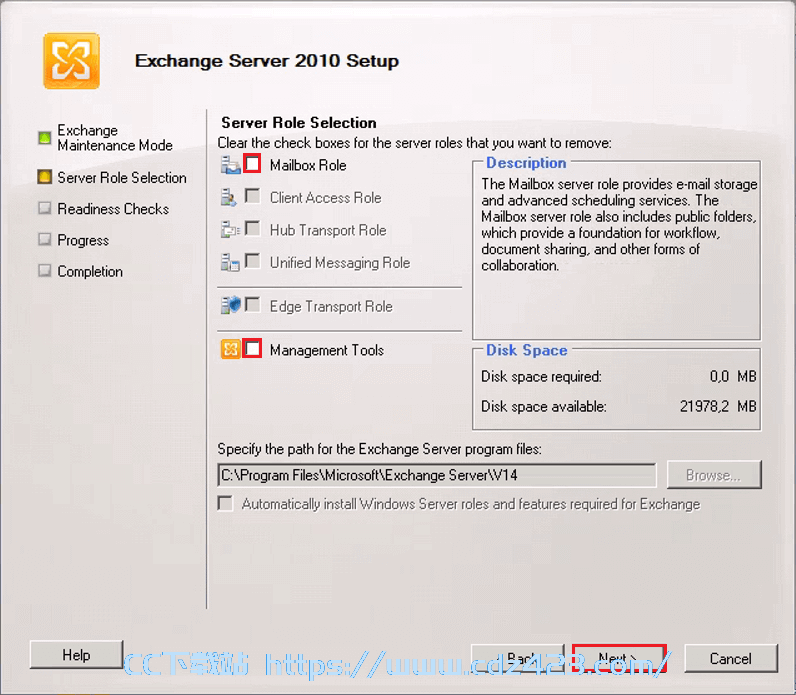Select the Unified Messaging Role label
796x695 pixels.
point(340,262)
